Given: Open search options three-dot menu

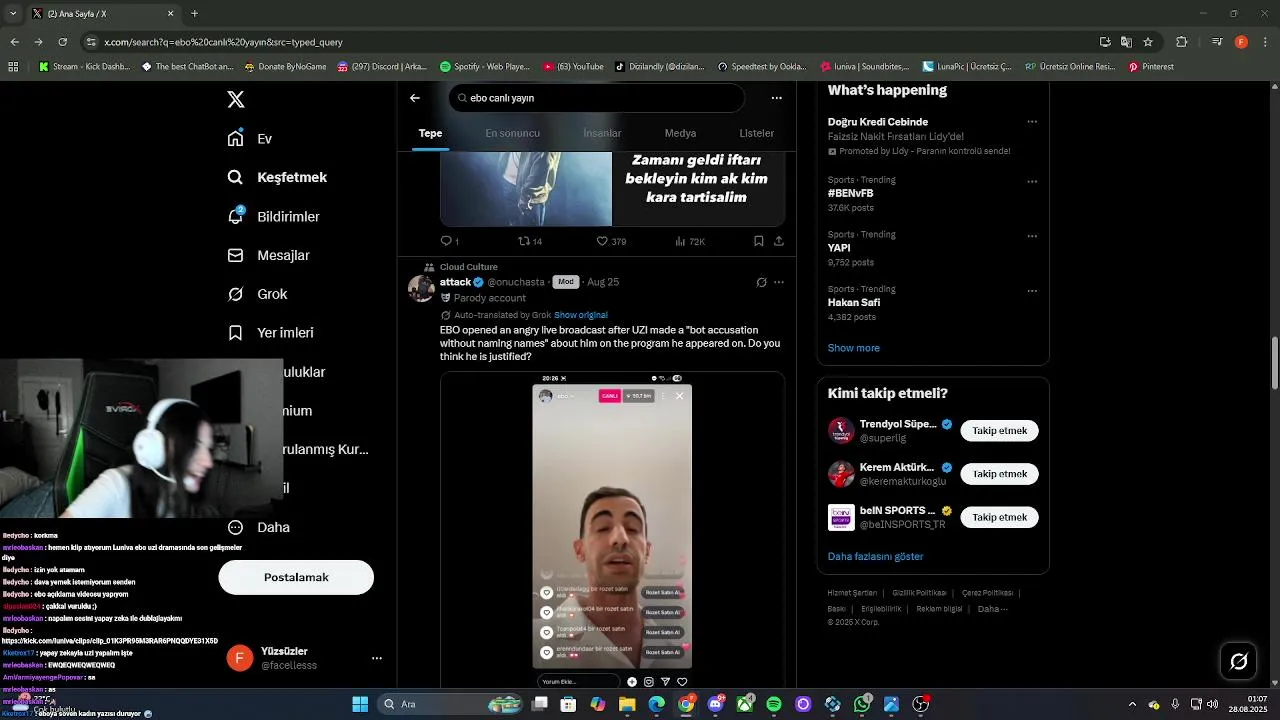Looking at the screenshot, I should (x=776, y=98).
